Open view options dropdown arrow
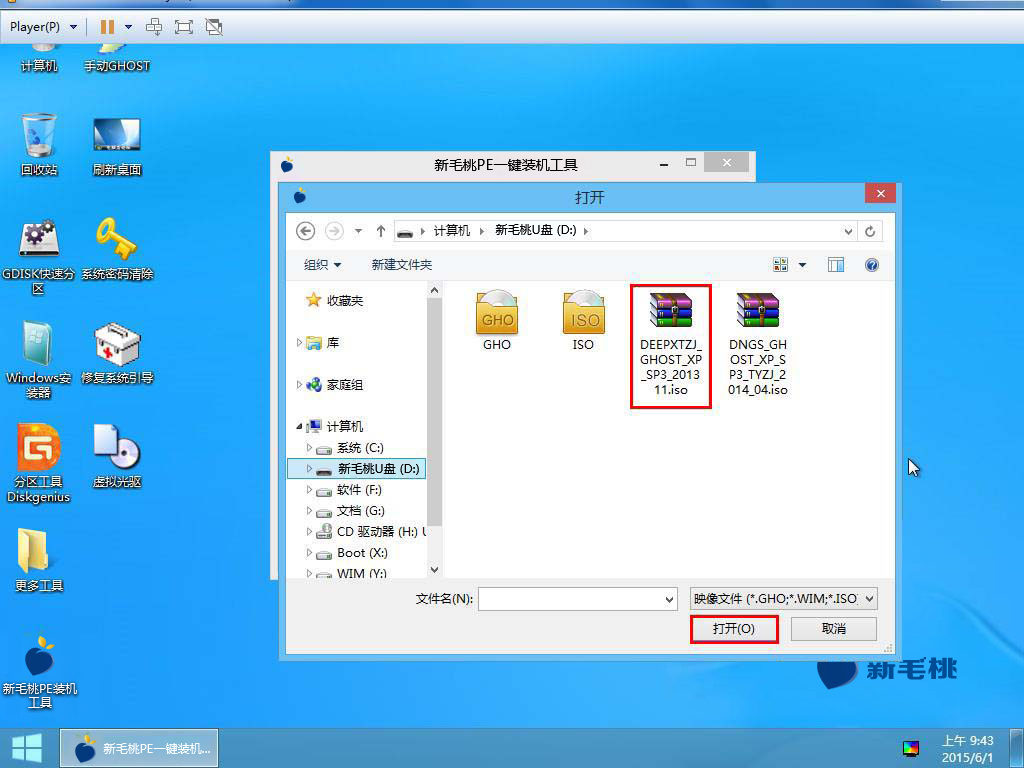 (x=803, y=264)
